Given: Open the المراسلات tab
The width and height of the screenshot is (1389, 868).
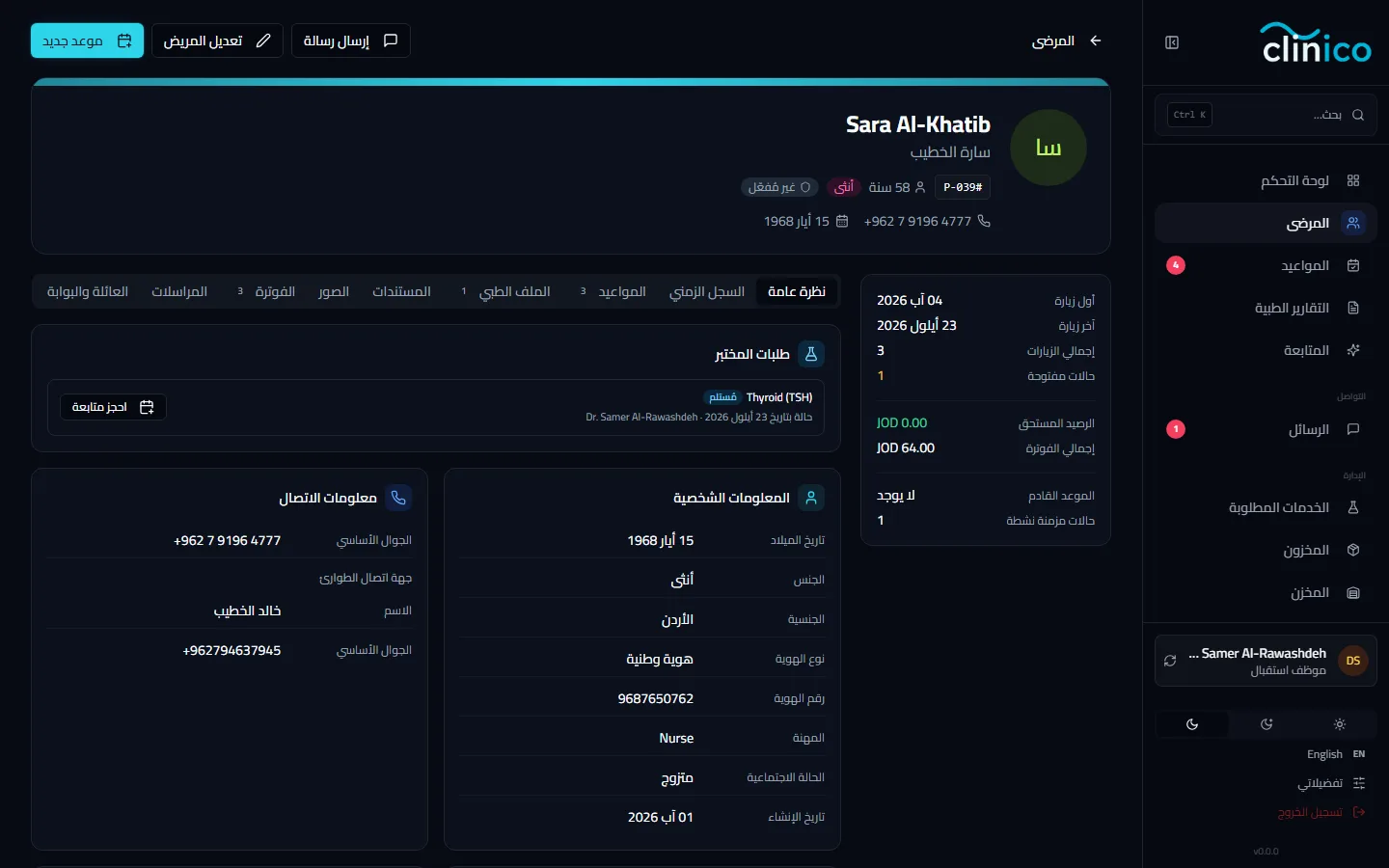Looking at the screenshot, I should pos(179,291).
